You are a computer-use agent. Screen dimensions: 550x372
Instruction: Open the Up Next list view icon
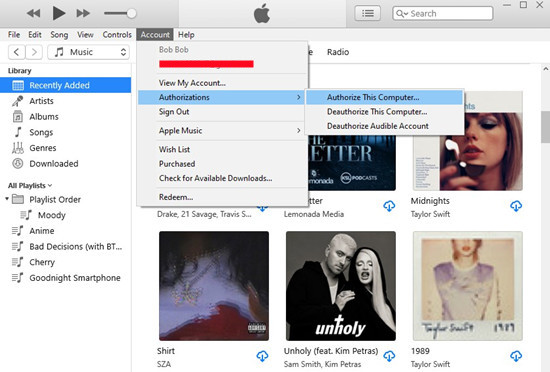368,14
